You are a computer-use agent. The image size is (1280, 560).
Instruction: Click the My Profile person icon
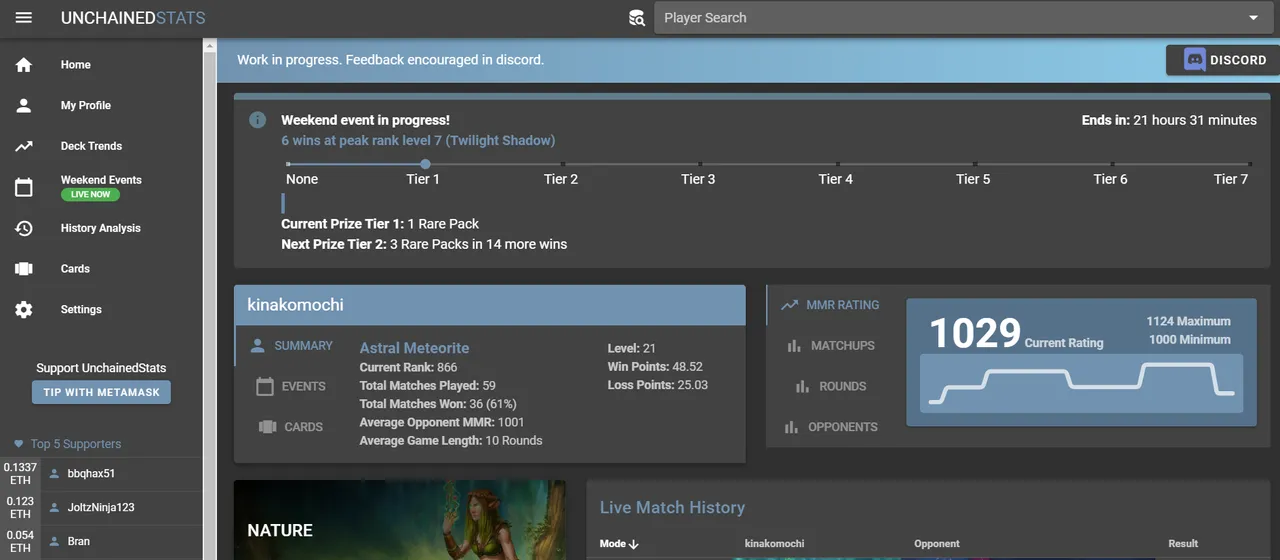click(x=24, y=105)
